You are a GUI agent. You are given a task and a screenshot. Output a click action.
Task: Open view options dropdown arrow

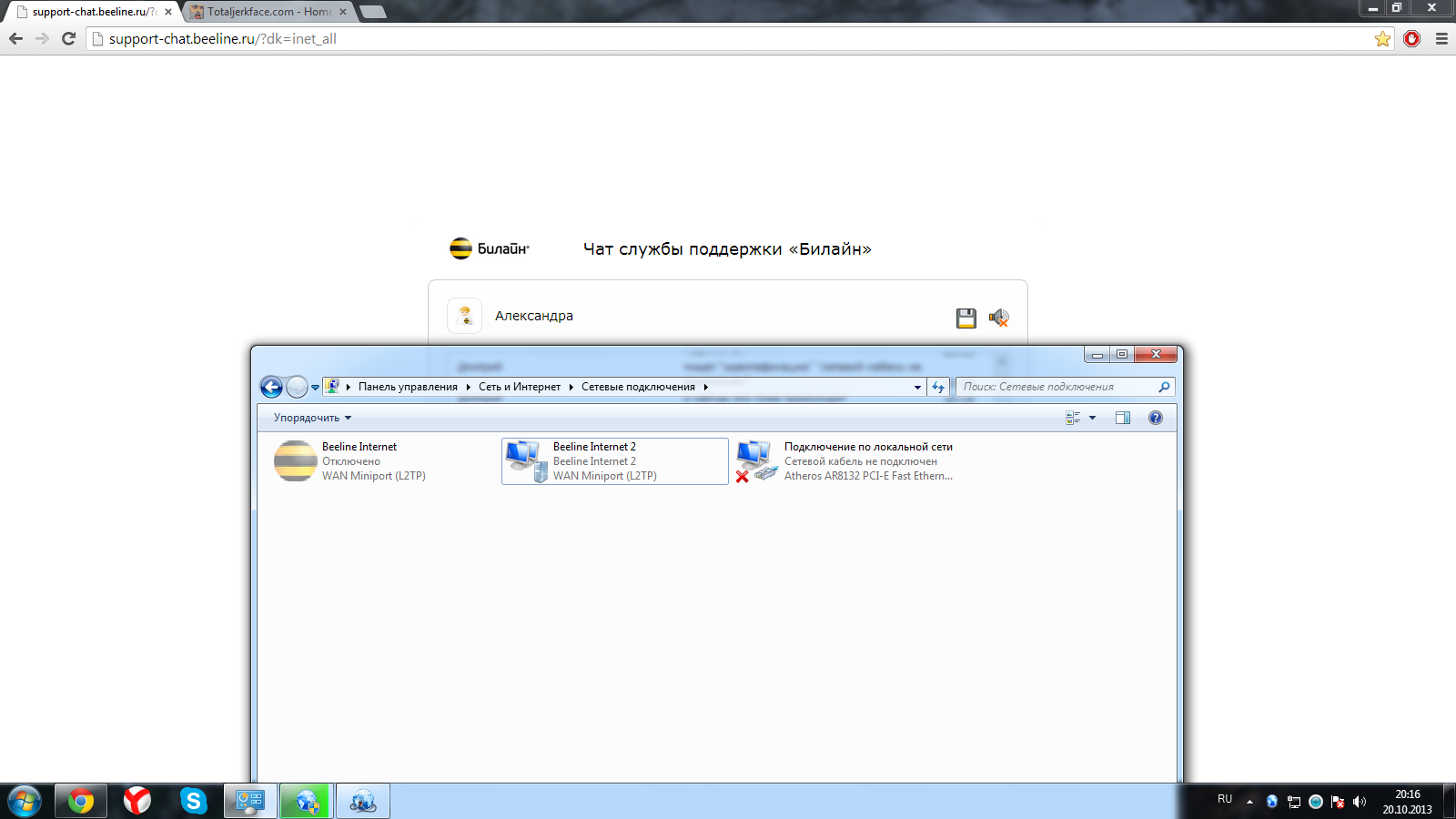(1093, 418)
